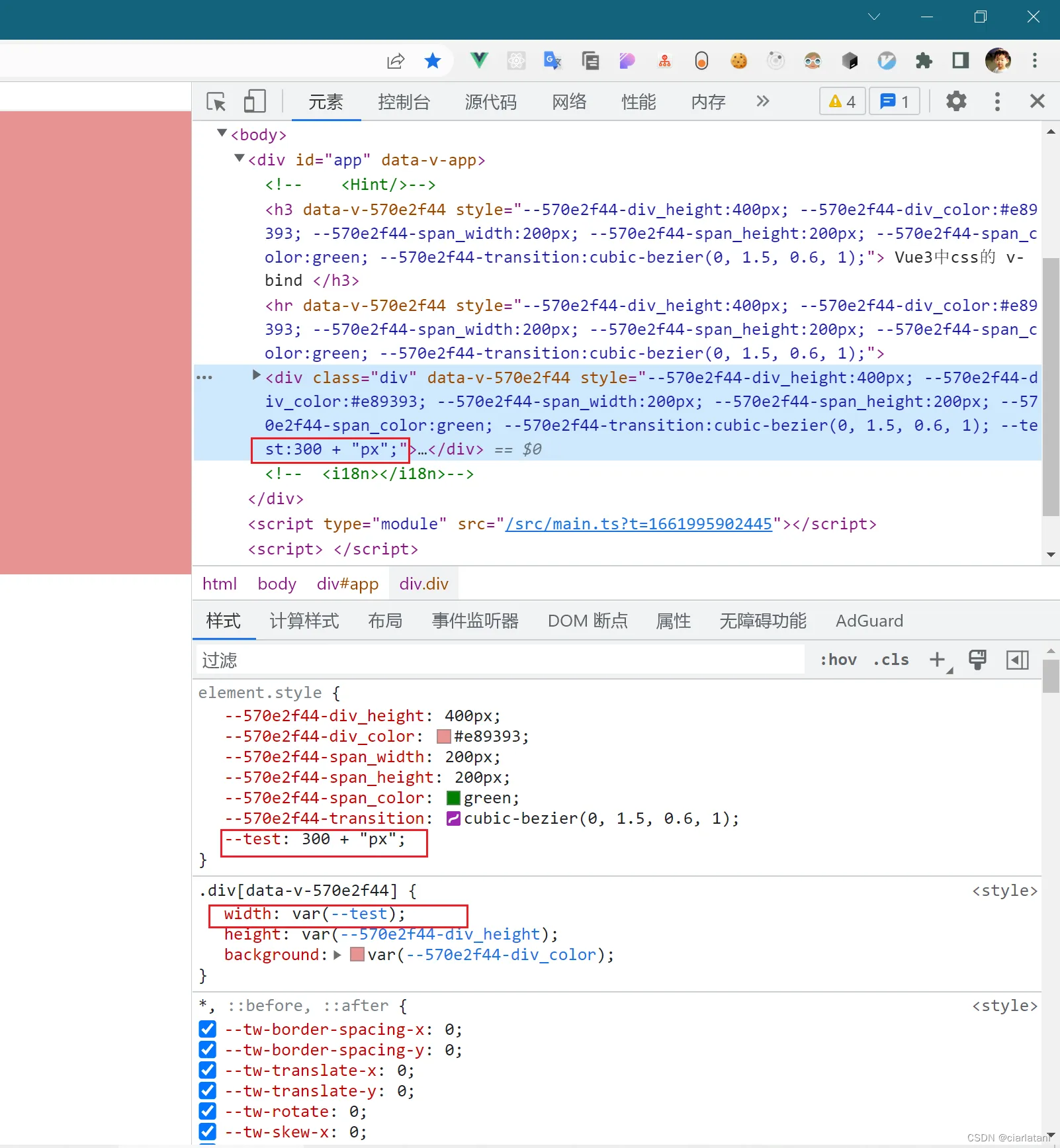1060x1148 pixels.
Task: Open the browser extensions puzzle icon
Action: tap(924, 61)
